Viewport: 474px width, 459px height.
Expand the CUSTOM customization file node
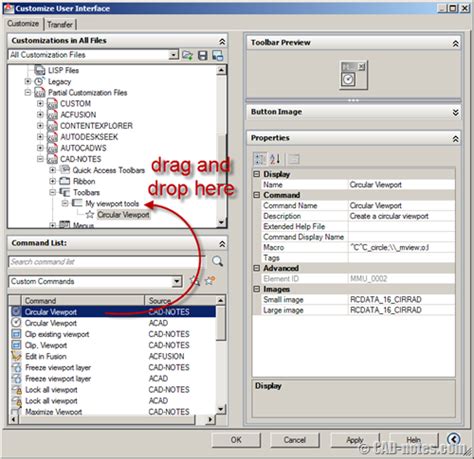point(40,103)
